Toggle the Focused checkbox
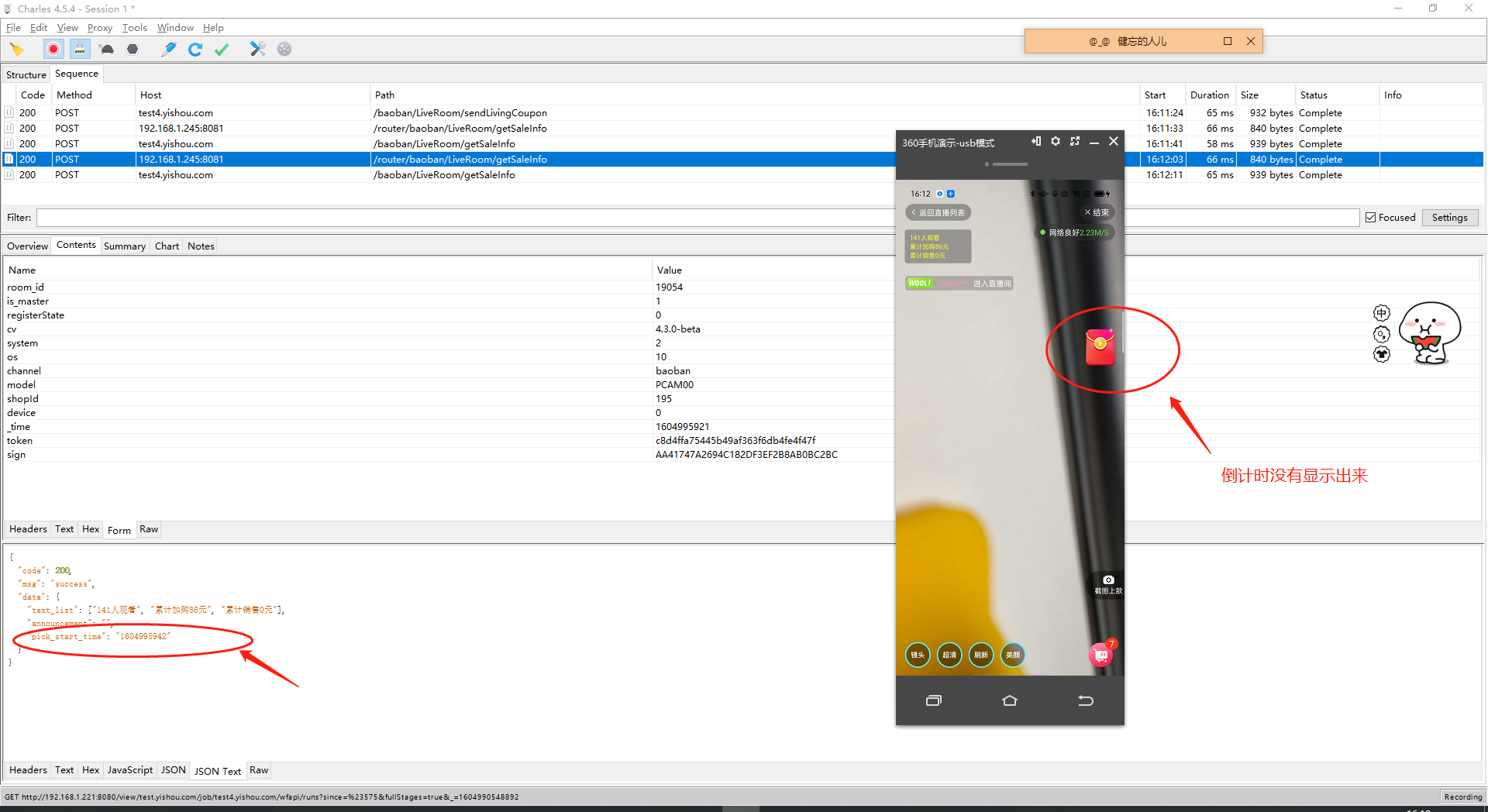 1370,218
